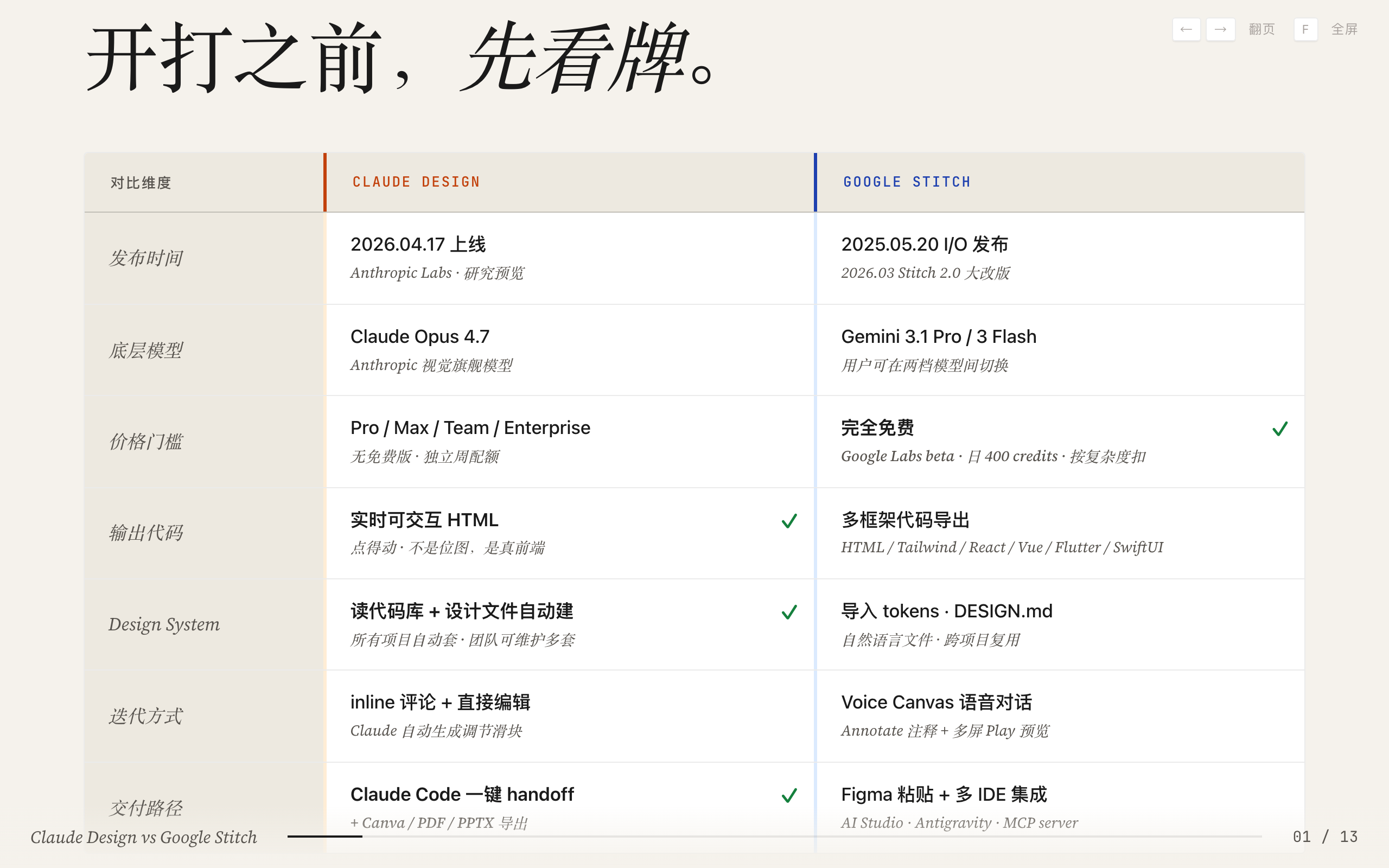Viewport: 1389px width, 868px height.
Task: Click the 所有项目自动套 · 团队可维护多套 subtitle
Action: pyautogui.click(x=463, y=640)
